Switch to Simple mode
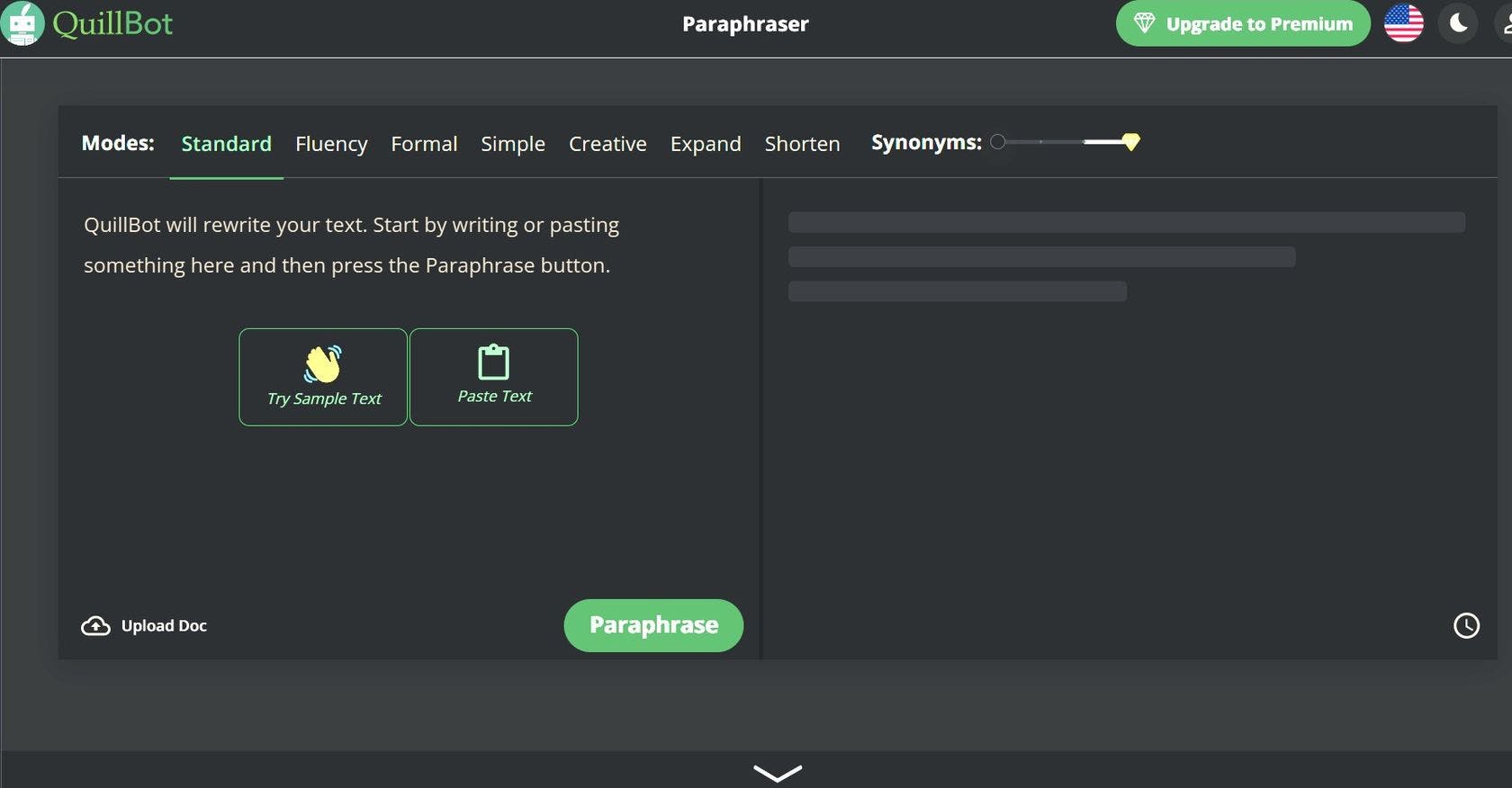The width and height of the screenshot is (1512, 788). click(x=513, y=144)
